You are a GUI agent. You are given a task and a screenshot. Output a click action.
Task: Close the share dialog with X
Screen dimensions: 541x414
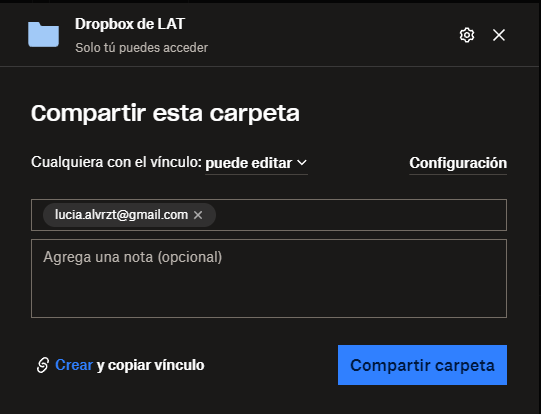tap(499, 35)
